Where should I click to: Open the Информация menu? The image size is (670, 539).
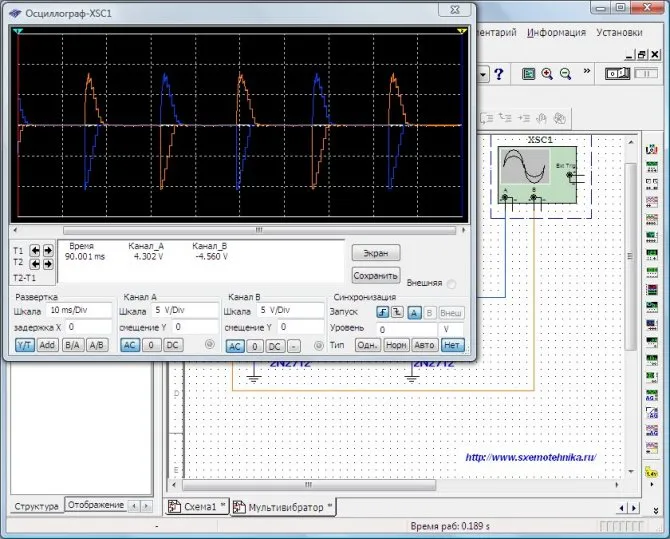556,32
